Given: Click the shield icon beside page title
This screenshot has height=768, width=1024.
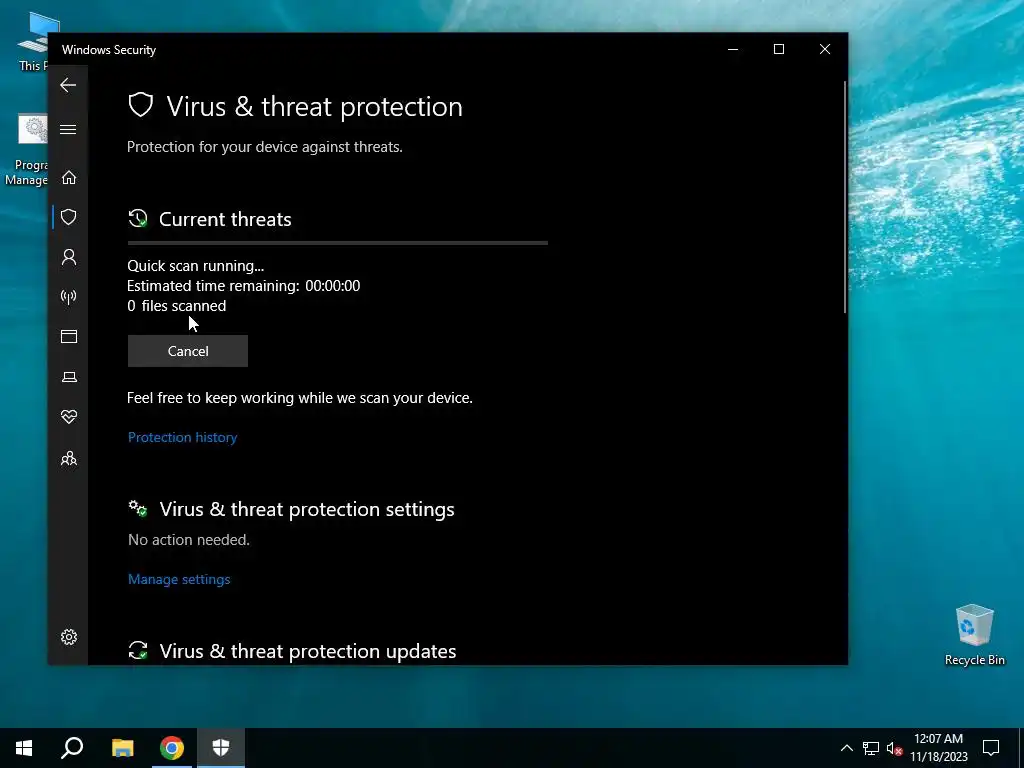Looking at the screenshot, I should (x=140, y=105).
